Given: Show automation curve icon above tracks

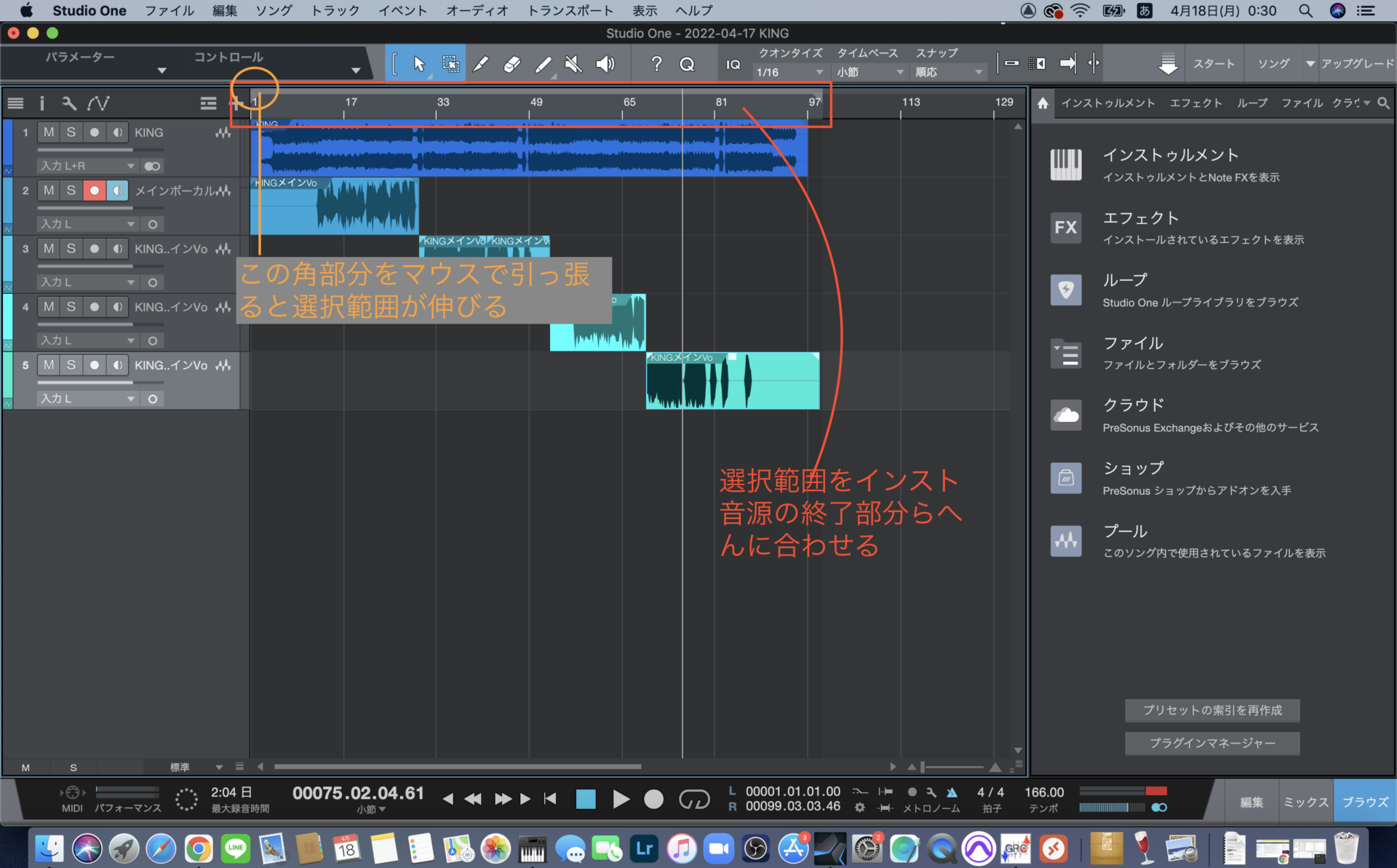Looking at the screenshot, I should tap(98, 103).
